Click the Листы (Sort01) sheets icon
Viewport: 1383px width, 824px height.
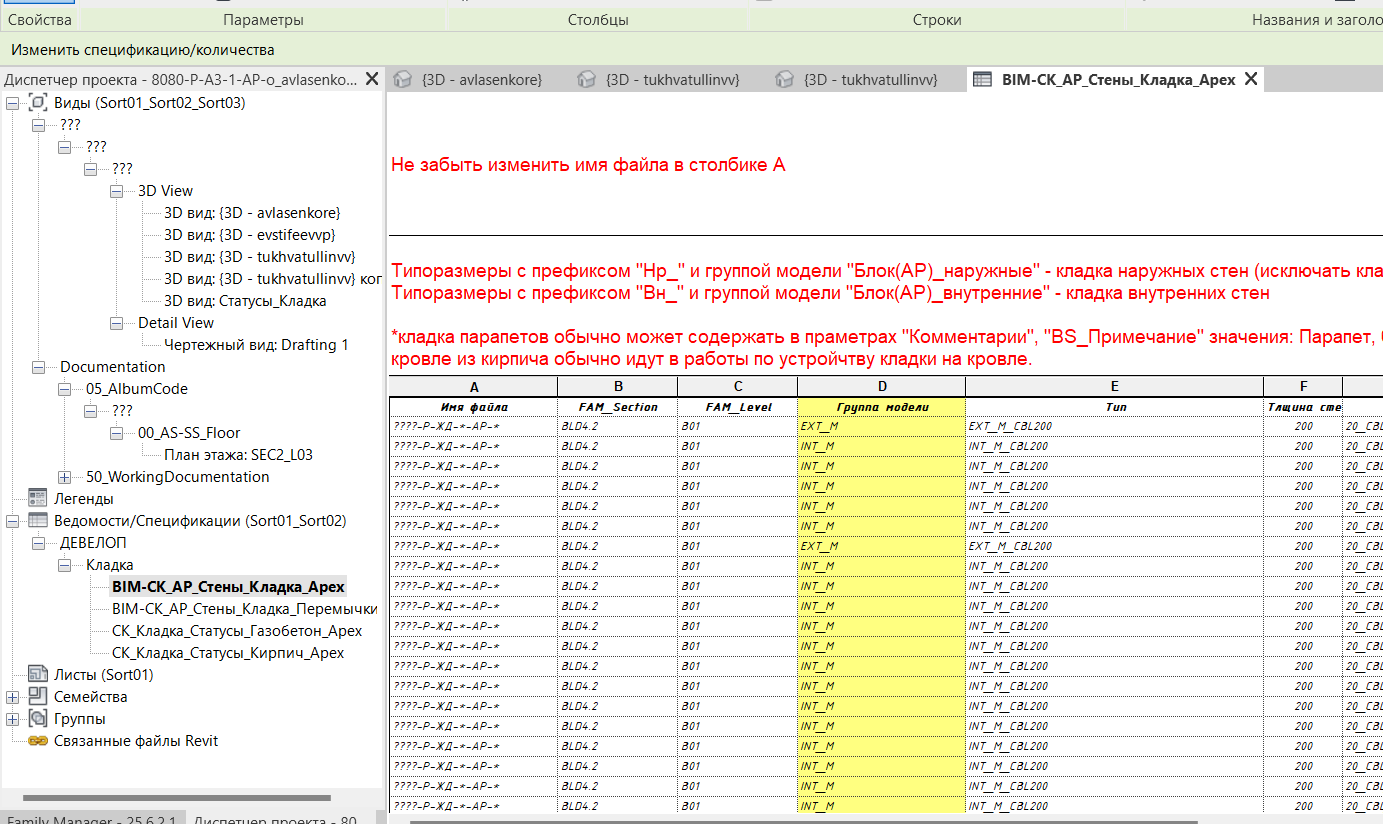click(x=38, y=675)
